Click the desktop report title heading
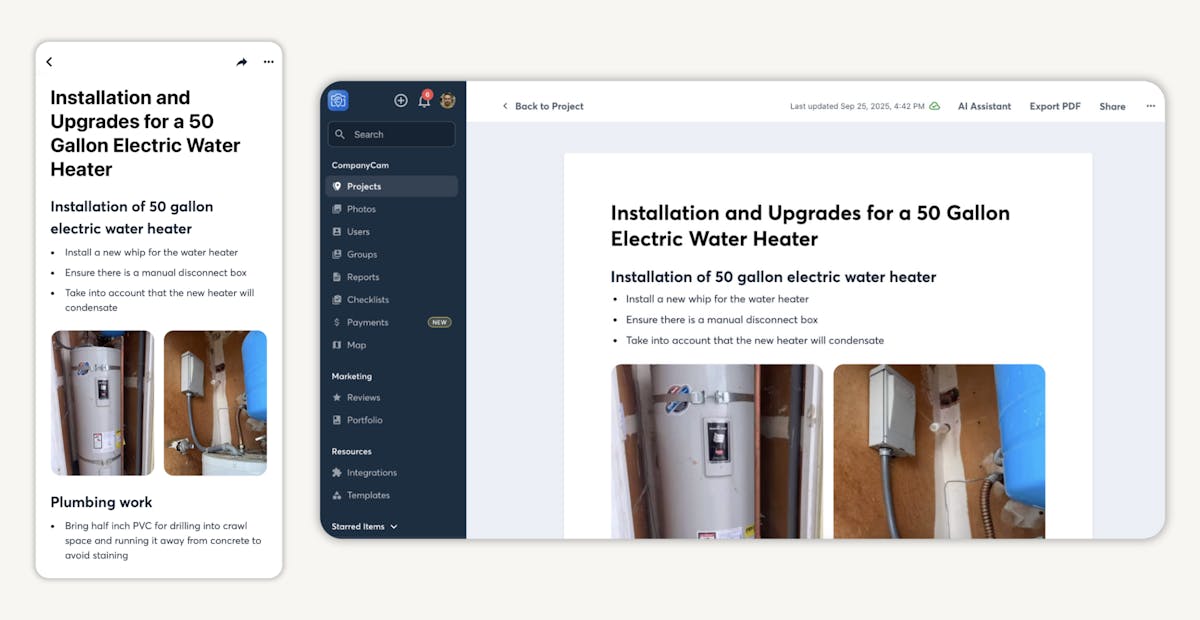 [x=810, y=226]
